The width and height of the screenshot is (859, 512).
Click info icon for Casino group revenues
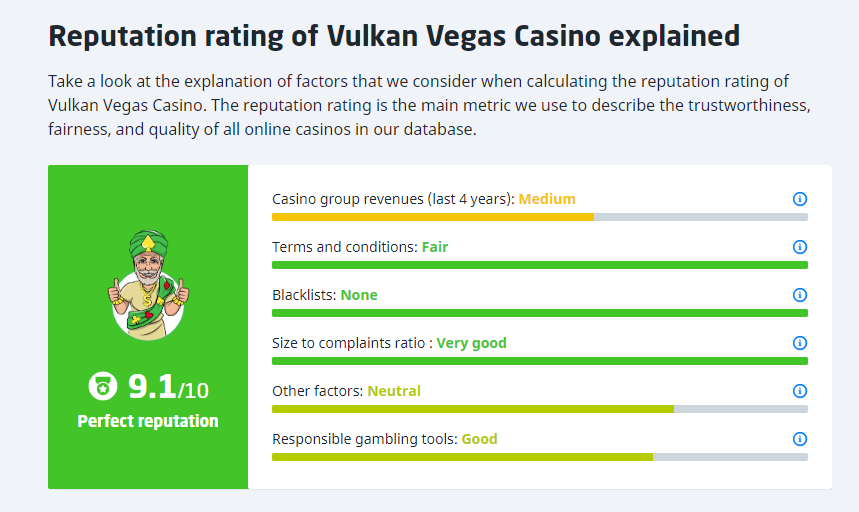click(x=799, y=199)
